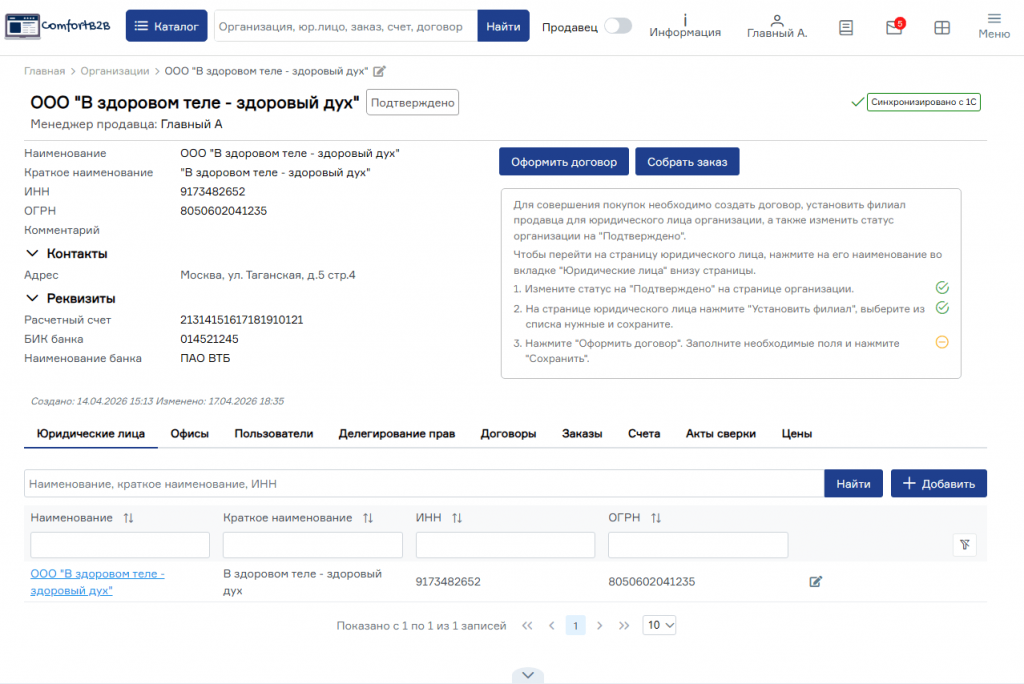Focus Краткое наименование column filter field

312,545
